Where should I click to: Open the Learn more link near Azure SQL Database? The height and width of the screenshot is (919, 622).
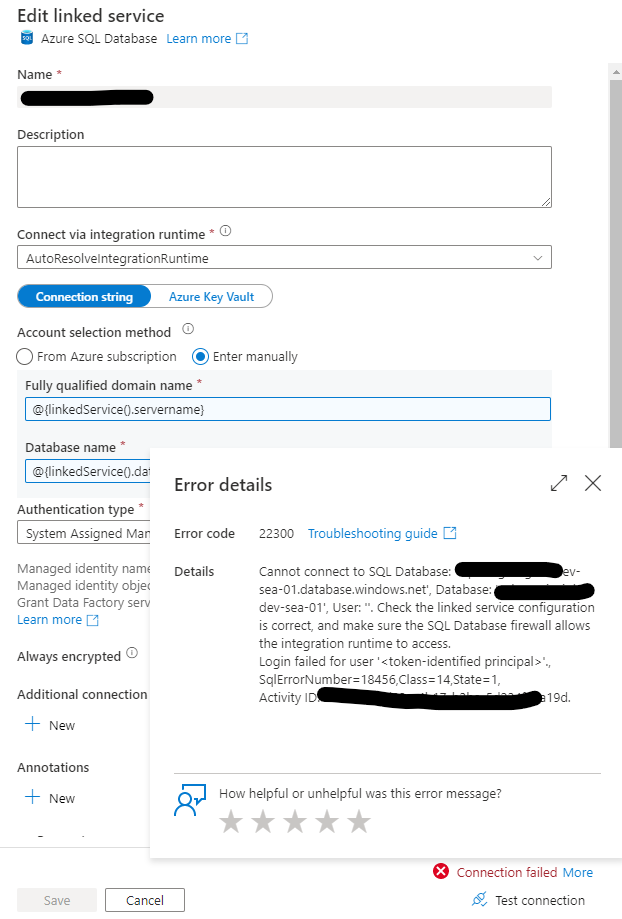(199, 39)
